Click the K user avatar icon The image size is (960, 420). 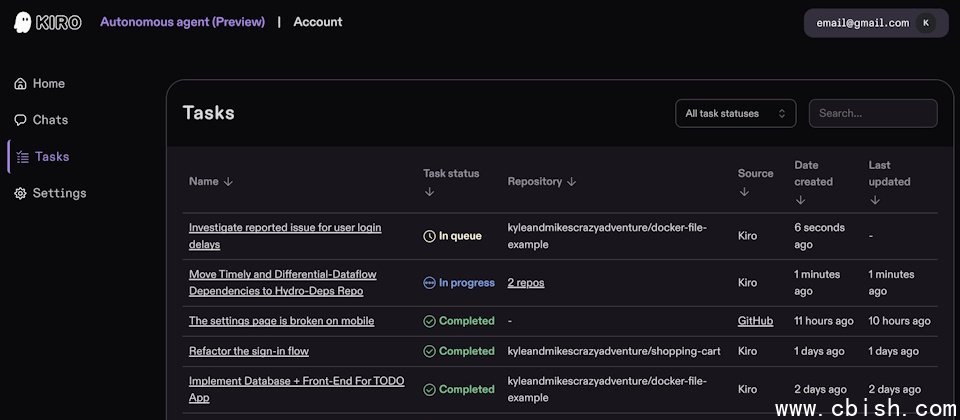pyautogui.click(x=925, y=23)
